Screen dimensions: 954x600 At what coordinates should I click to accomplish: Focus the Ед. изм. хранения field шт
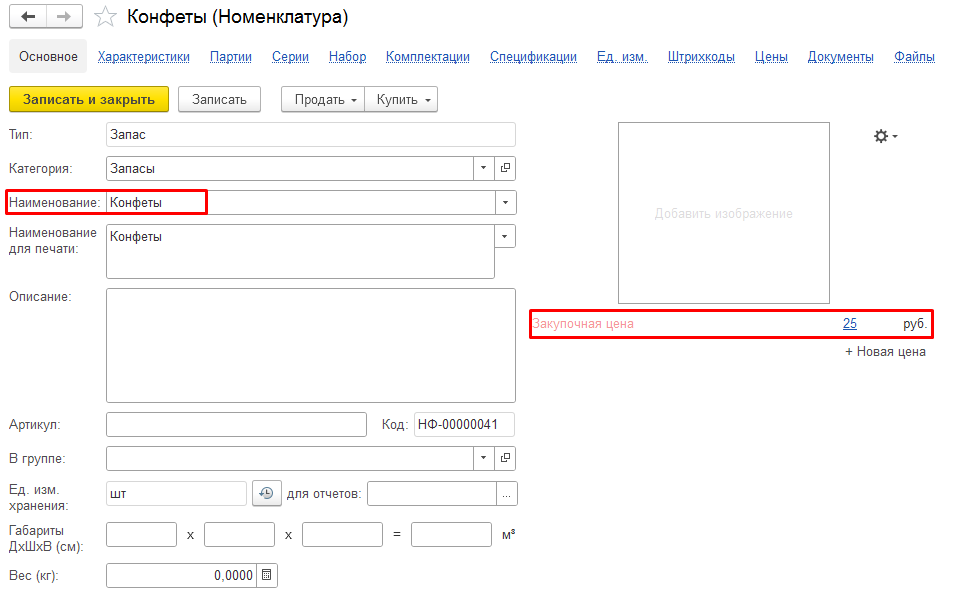tap(176, 494)
